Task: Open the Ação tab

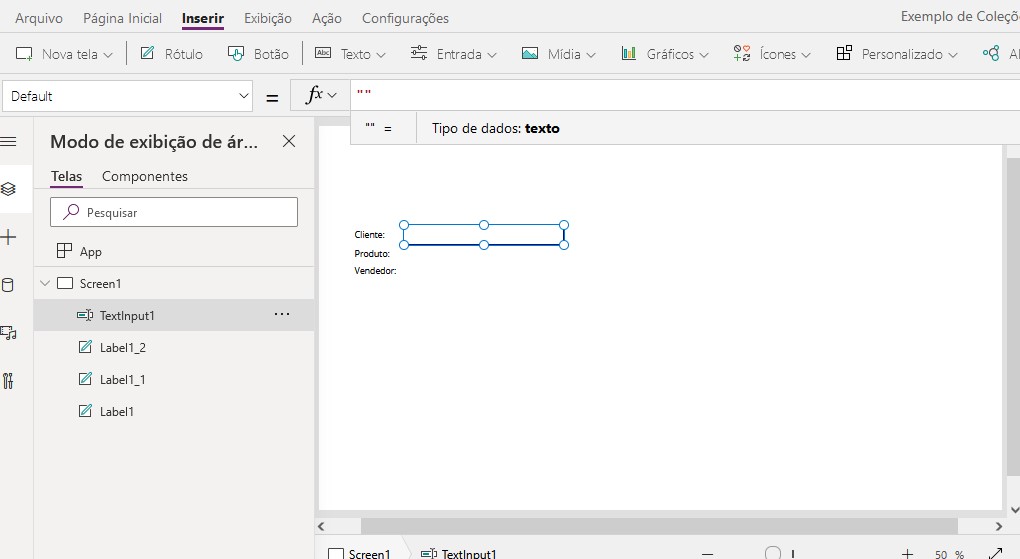Action: point(327,18)
